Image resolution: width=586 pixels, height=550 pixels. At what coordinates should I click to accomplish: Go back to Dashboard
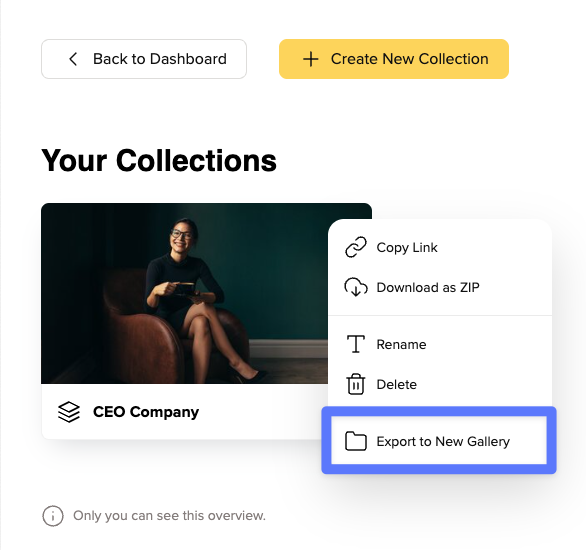(144, 59)
